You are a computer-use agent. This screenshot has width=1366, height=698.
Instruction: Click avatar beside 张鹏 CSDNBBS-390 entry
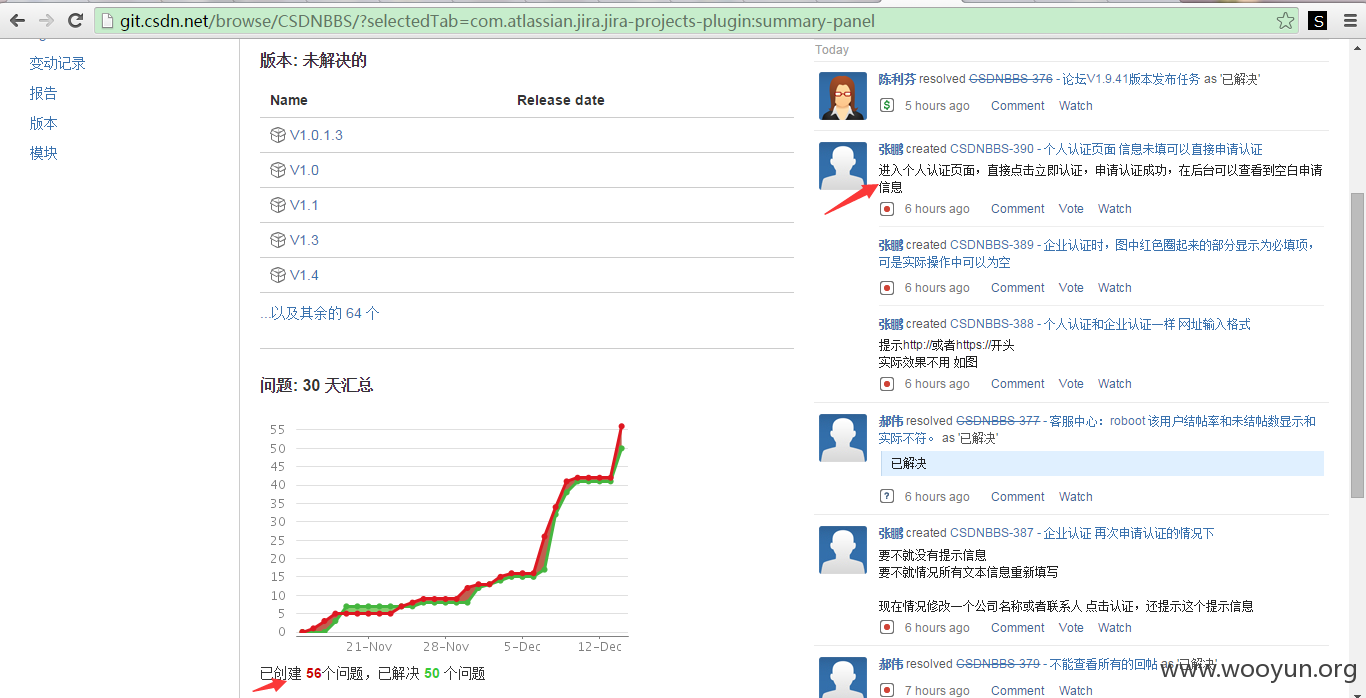[x=843, y=166]
